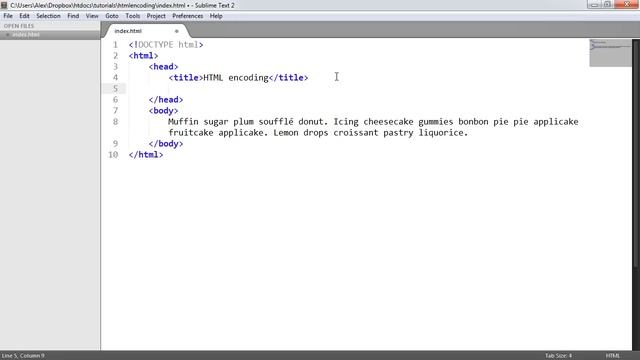Viewport: 640px width, 360px height.
Task: Maximize the Sublime Text window
Action: coord(607,4)
